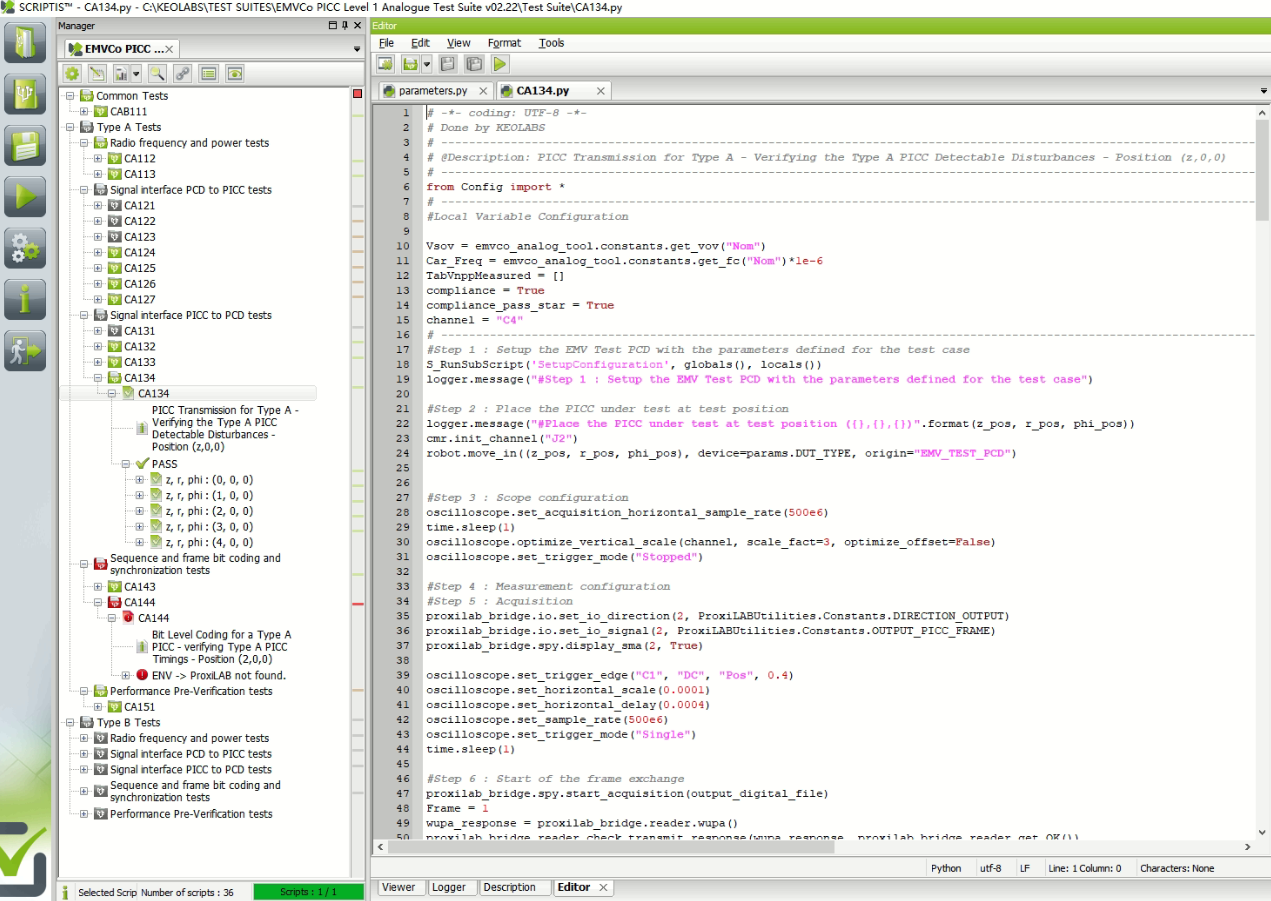Click the multi-floppy save all icon in Editor toolbar
Screen dimensions: 1271x901
pos(474,64)
